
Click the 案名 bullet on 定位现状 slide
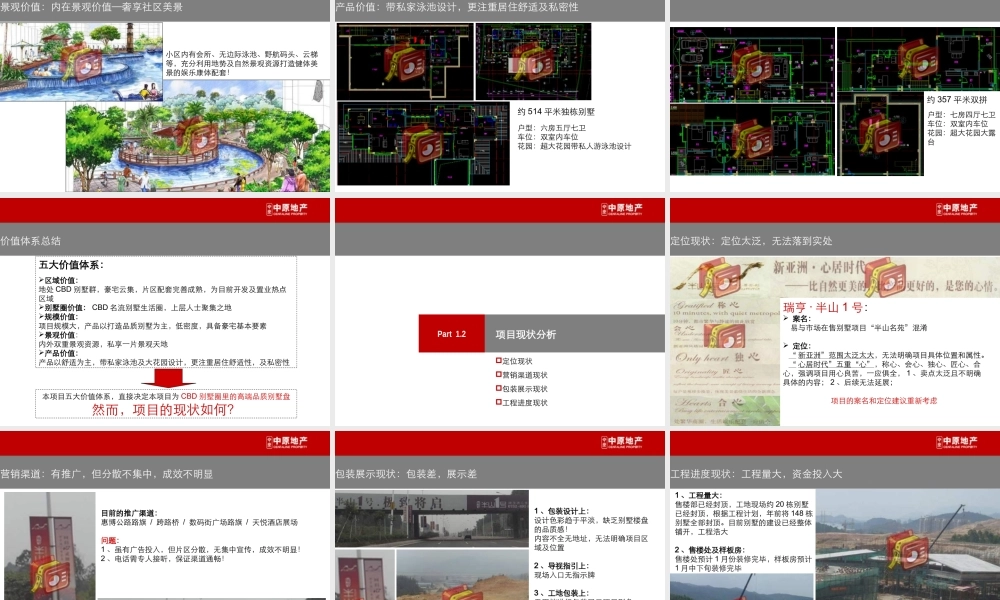[x=797, y=318]
